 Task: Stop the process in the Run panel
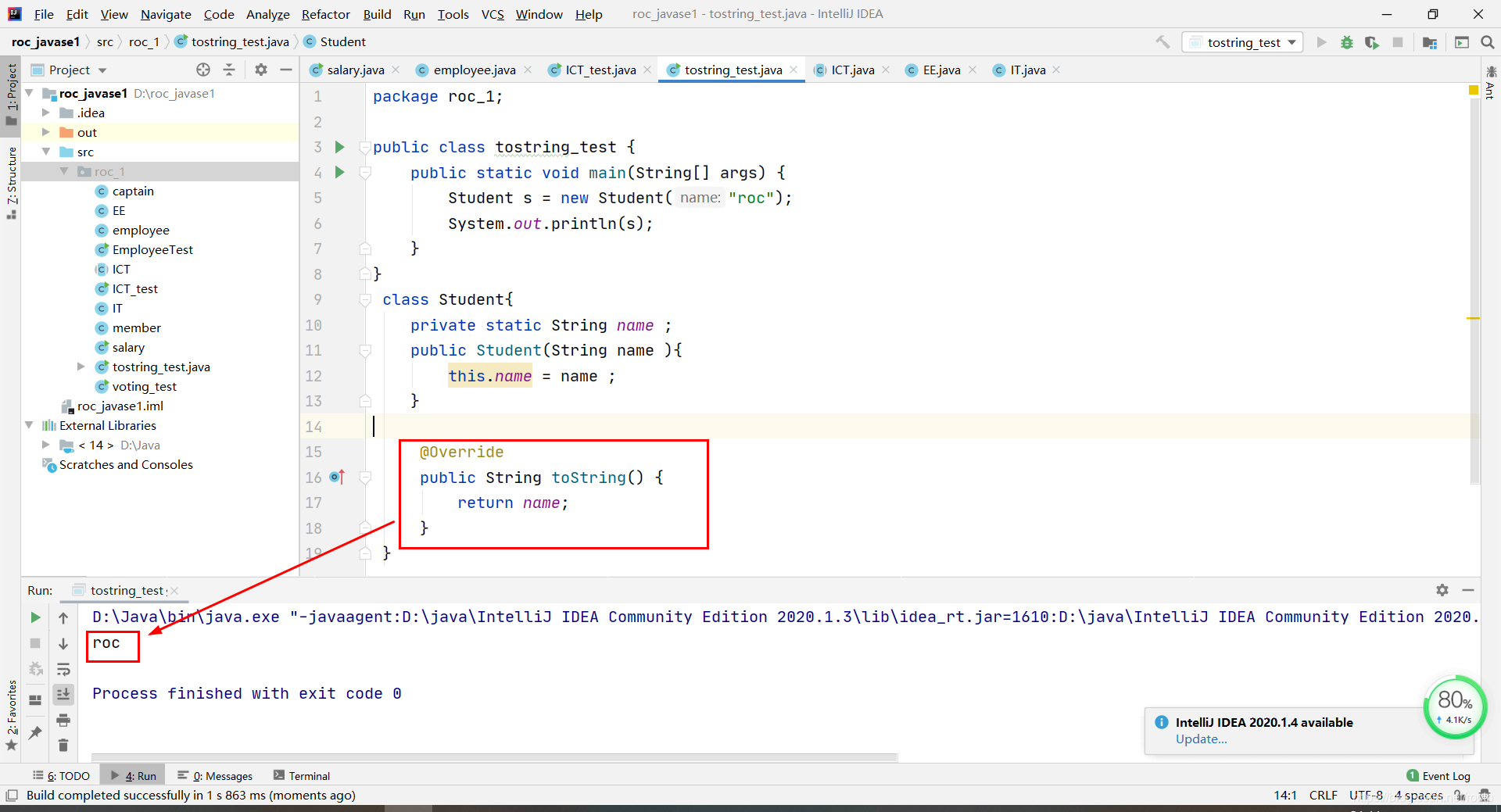[x=35, y=643]
